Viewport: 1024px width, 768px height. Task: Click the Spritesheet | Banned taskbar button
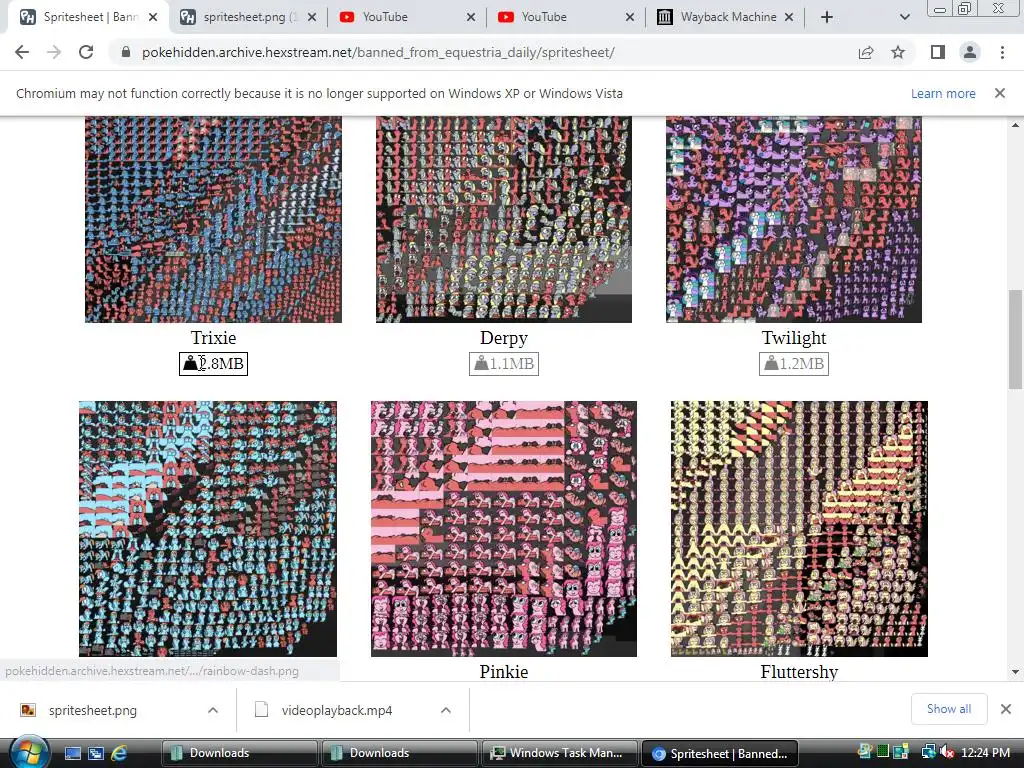pos(720,753)
